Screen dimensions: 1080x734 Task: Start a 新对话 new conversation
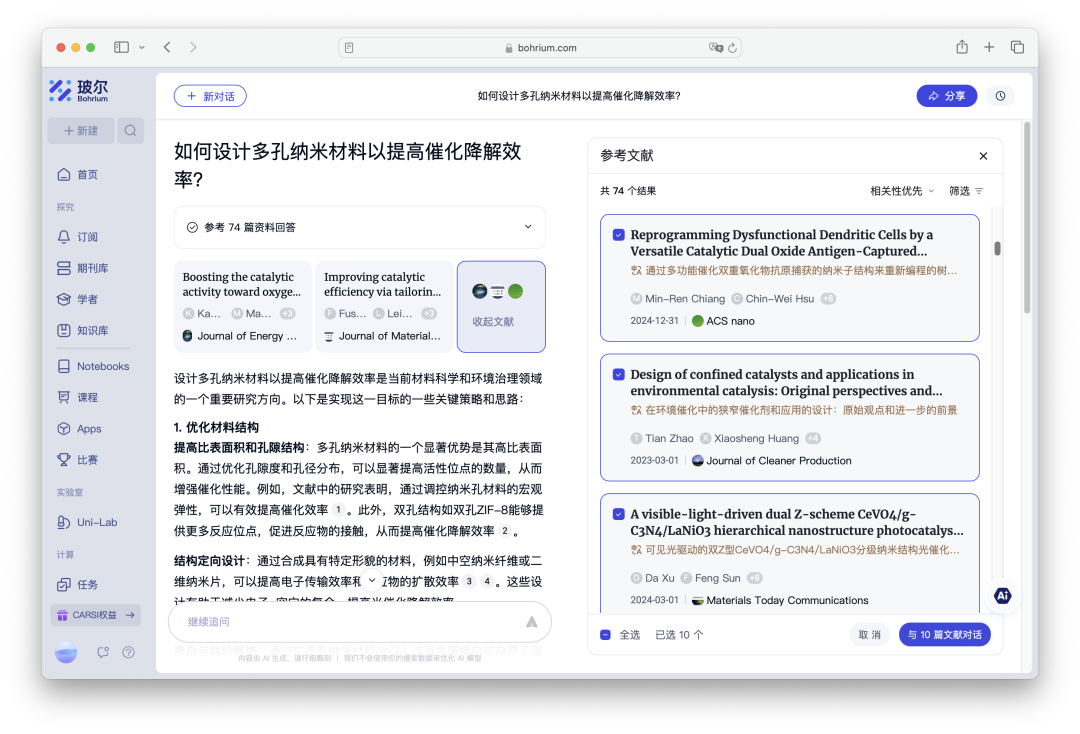(x=210, y=96)
